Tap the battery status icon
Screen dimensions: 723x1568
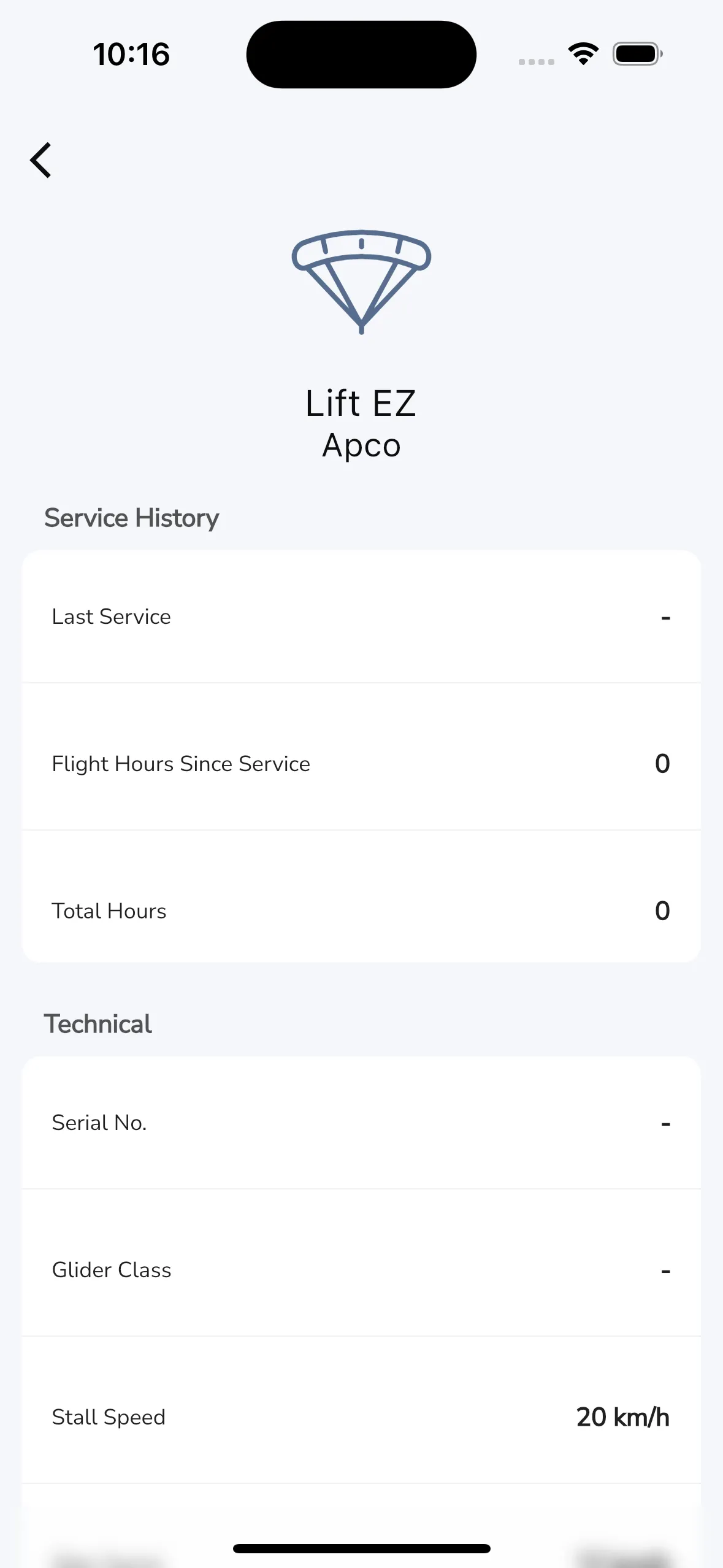[x=638, y=54]
